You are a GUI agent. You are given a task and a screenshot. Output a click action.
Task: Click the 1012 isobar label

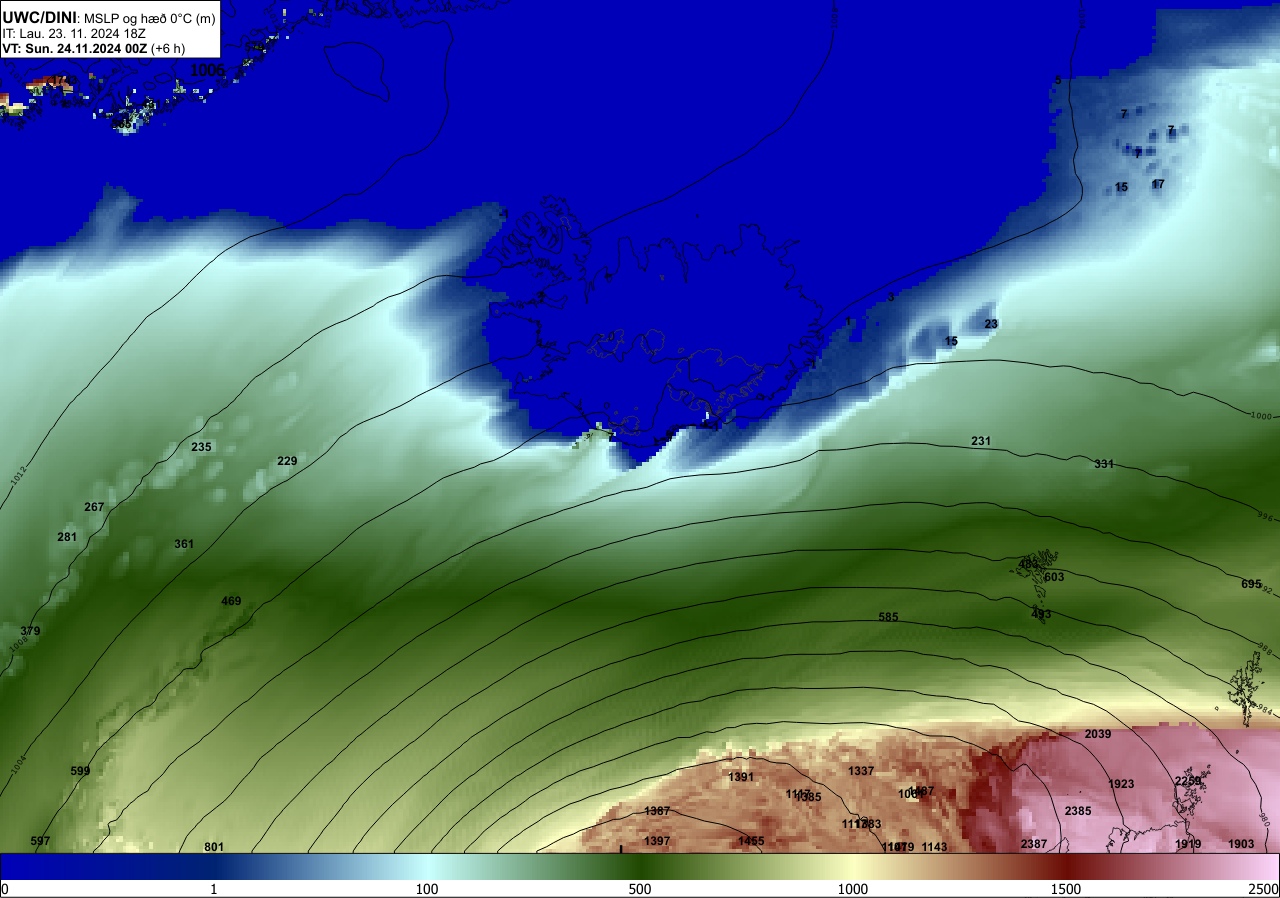18,476
